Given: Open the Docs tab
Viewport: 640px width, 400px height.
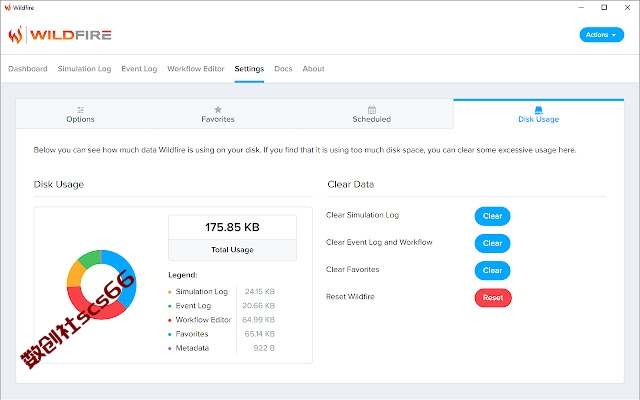Looking at the screenshot, I should (283, 69).
